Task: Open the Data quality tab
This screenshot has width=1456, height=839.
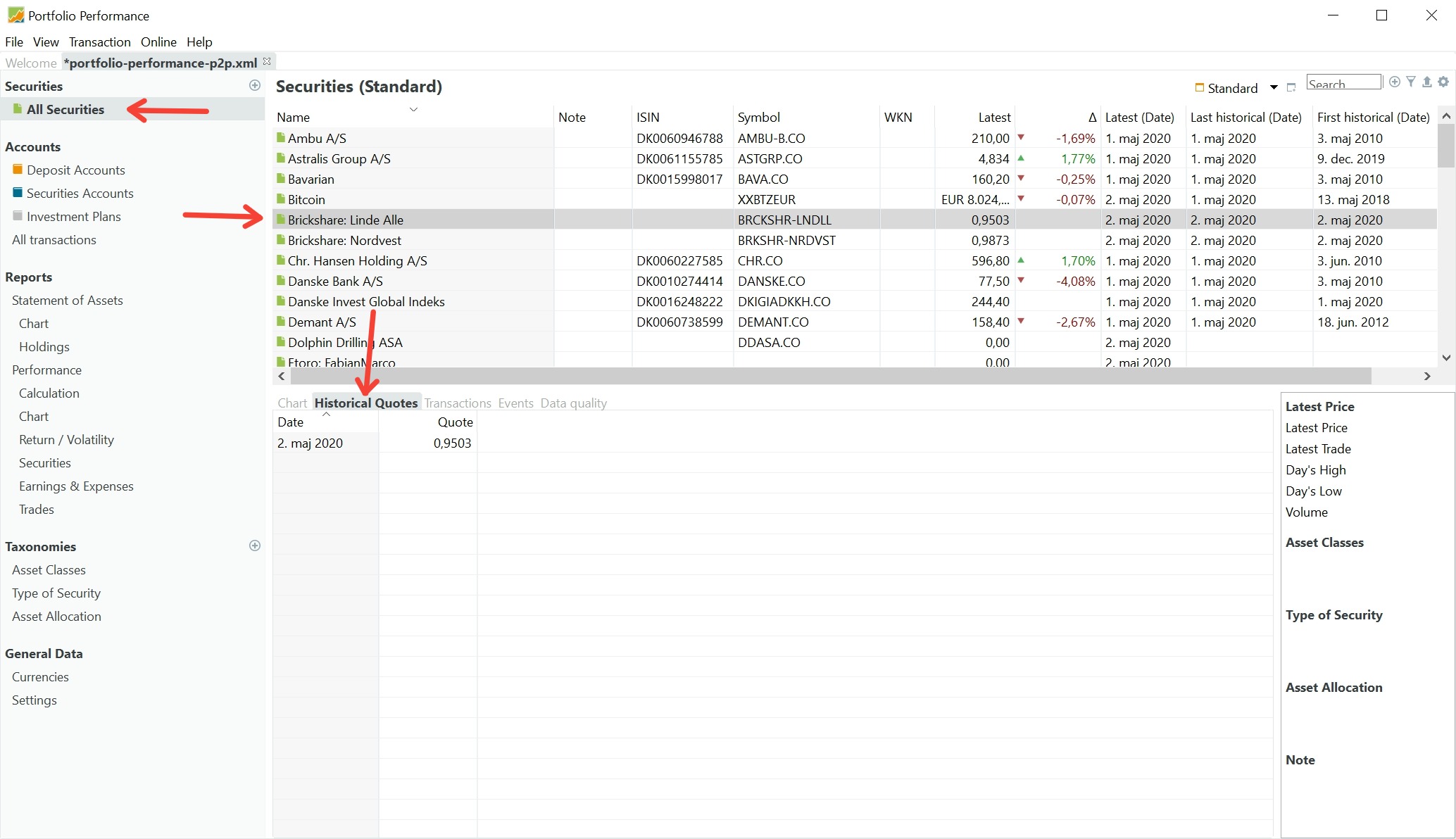Action: point(573,403)
